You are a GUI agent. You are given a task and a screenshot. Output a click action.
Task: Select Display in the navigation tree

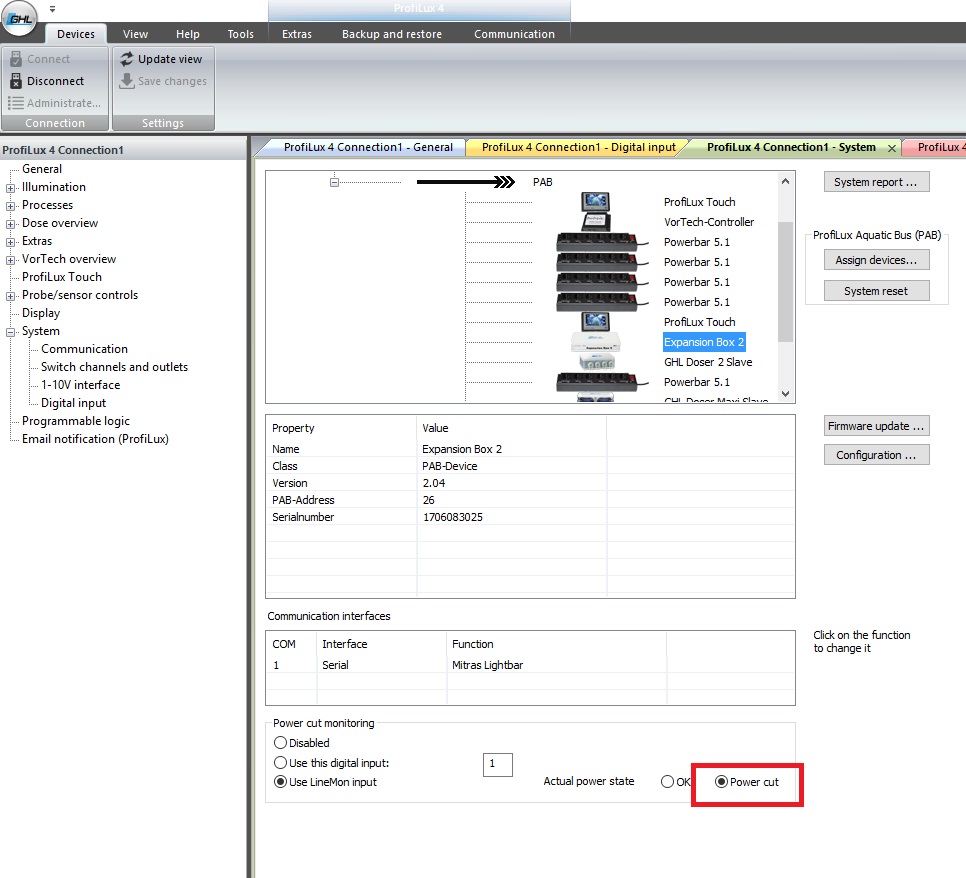(41, 313)
